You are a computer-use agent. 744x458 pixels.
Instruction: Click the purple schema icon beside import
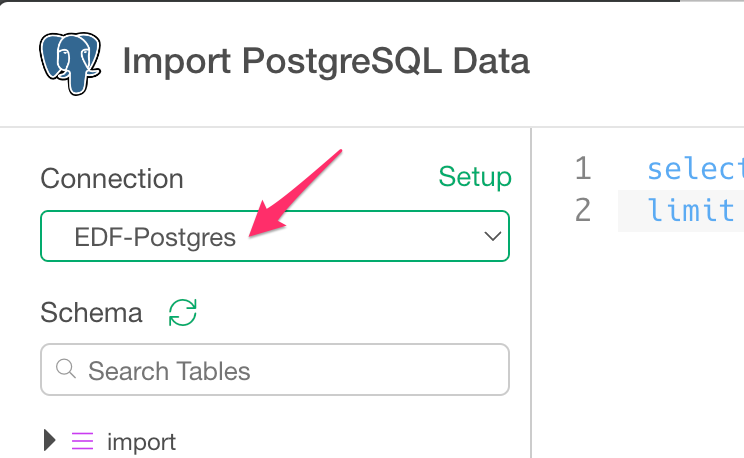[83, 441]
